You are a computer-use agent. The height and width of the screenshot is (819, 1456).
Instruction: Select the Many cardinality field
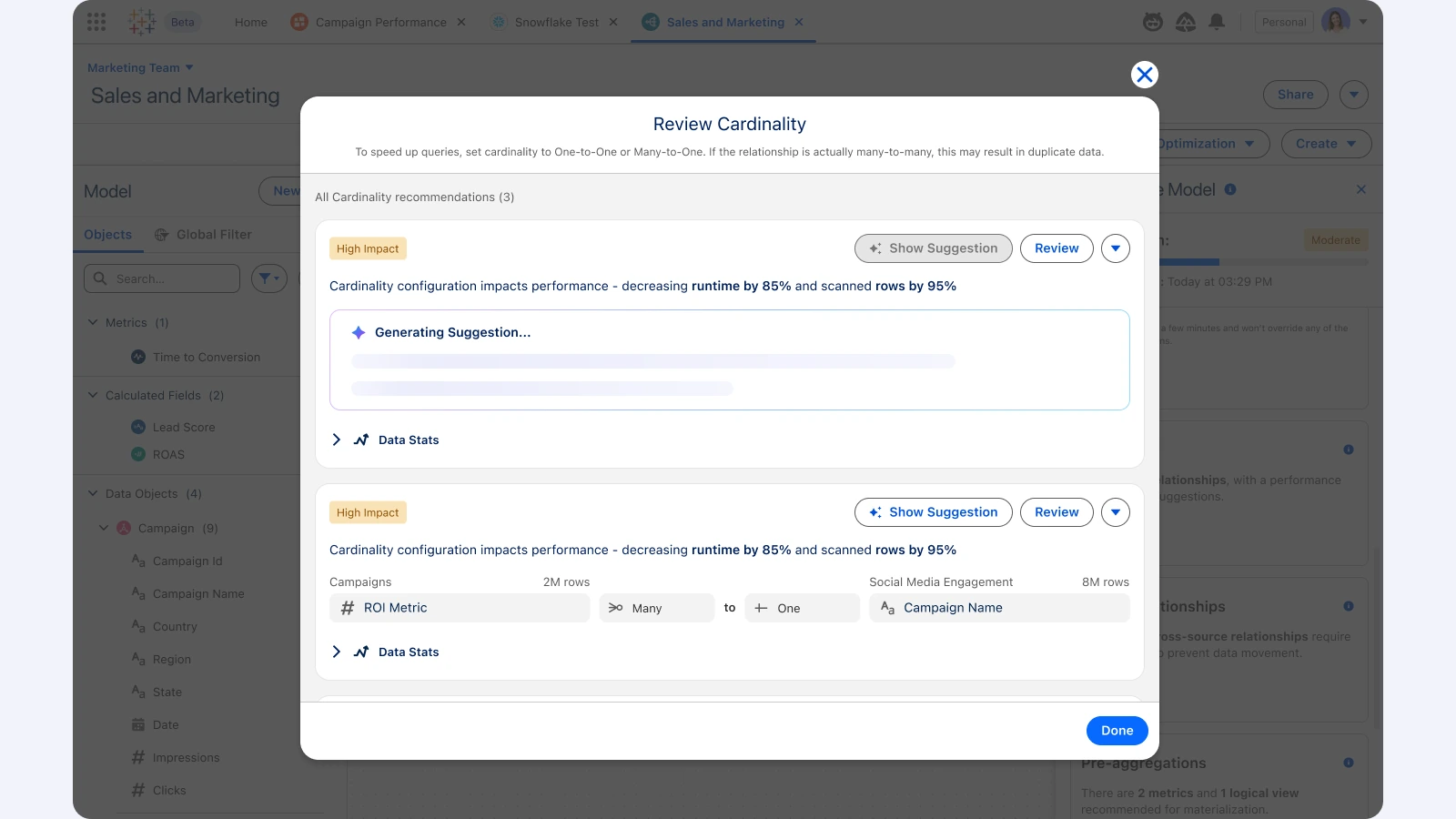tap(656, 608)
